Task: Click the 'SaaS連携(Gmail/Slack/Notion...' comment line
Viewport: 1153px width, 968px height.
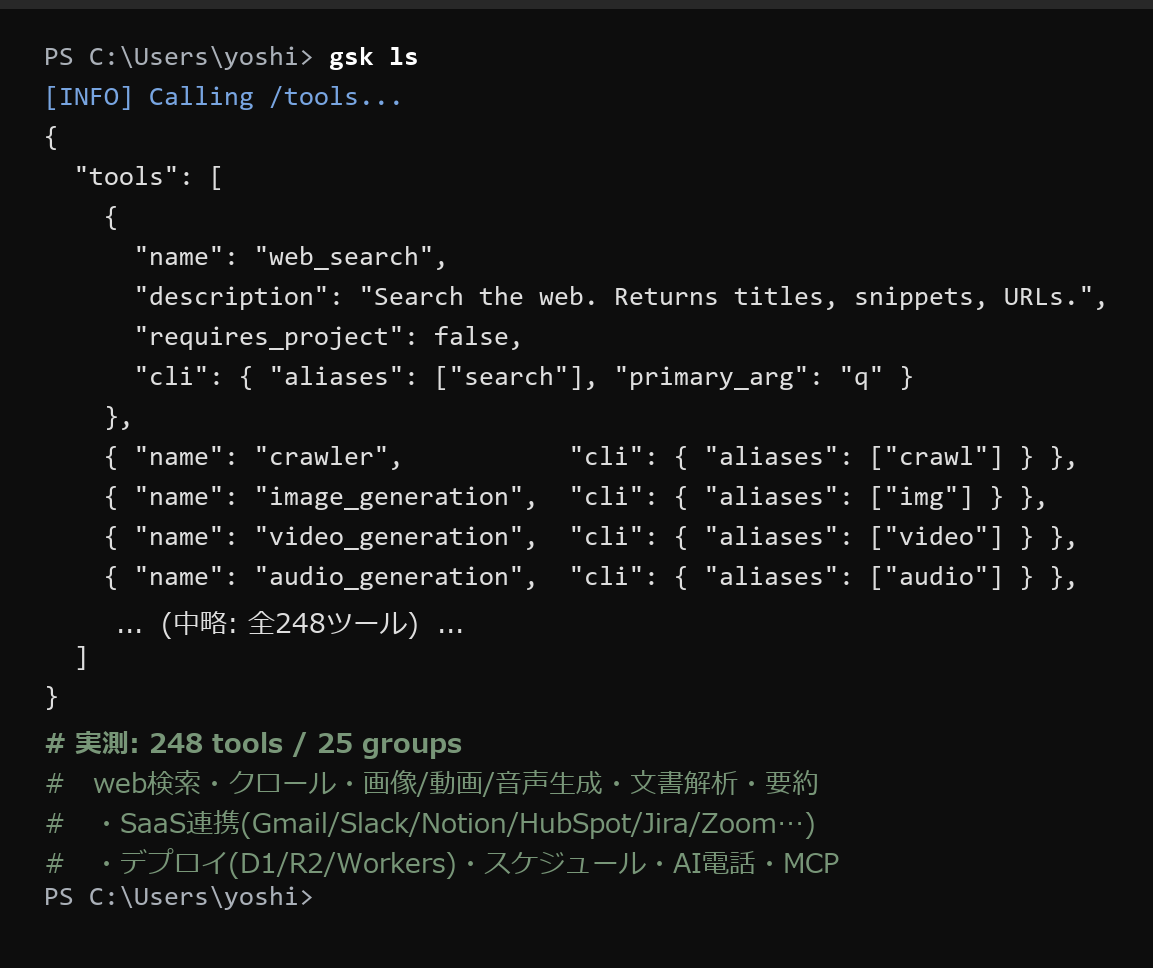Action: [430, 824]
